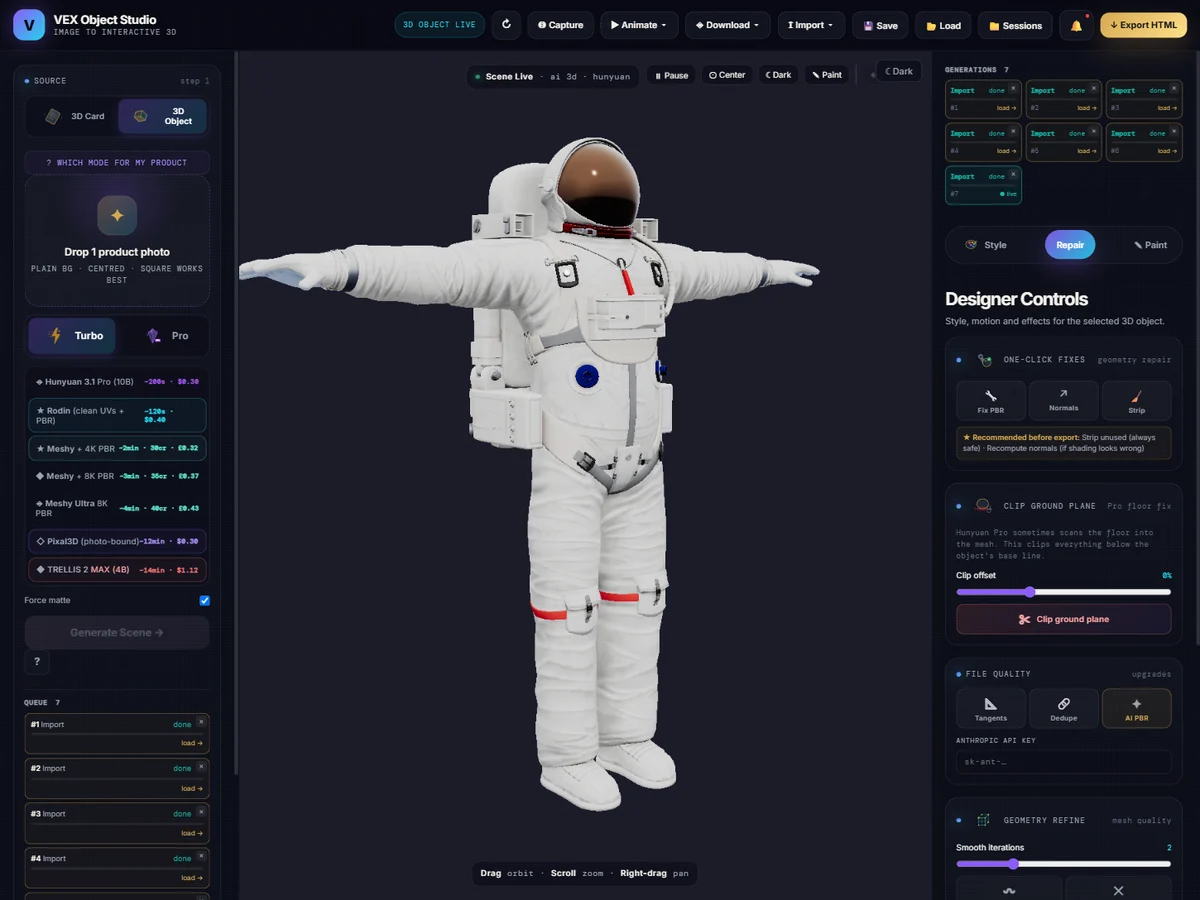
Task: Pause the live scene
Action: pos(672,75)
